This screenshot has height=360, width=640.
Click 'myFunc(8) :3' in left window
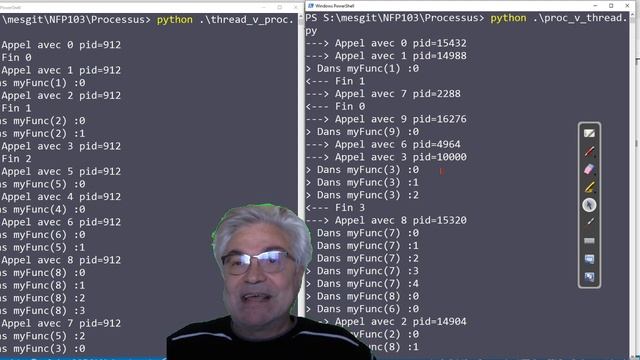pyautogui.click(x=49, y=311)
